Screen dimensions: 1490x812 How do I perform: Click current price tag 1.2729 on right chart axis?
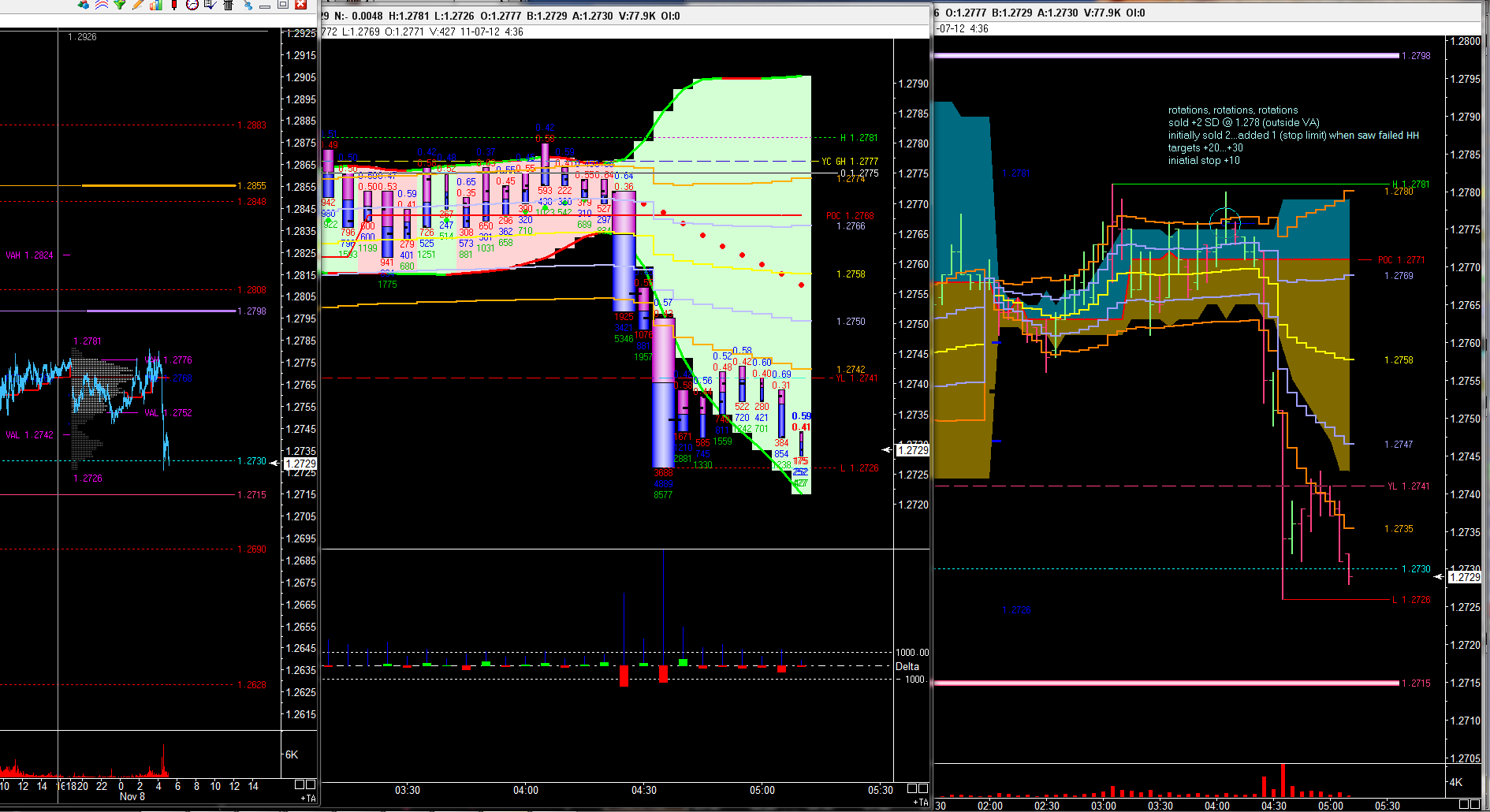coord(1465,577)
